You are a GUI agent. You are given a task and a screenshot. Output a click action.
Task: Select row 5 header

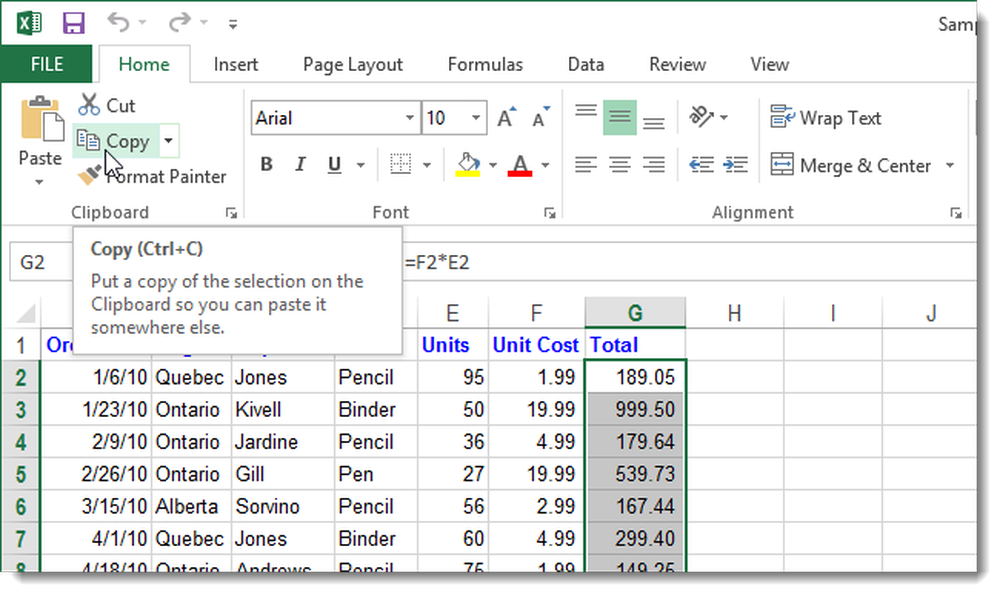tap(20, 474)
